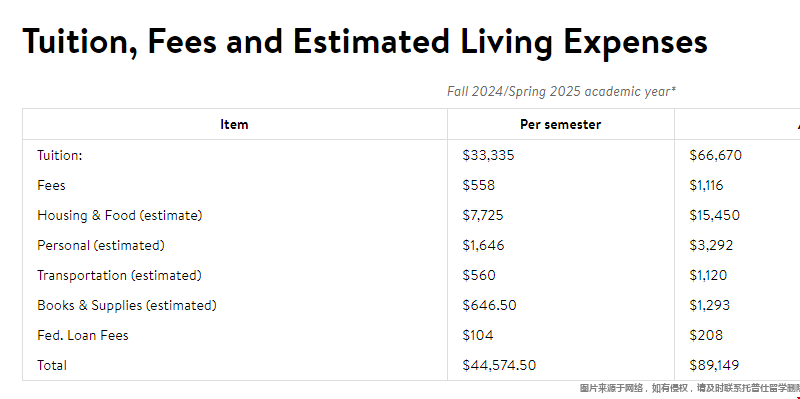This screenshot has width=800, height=399.
Task: Click the Per semester column header
Action: tap(560, 124)
